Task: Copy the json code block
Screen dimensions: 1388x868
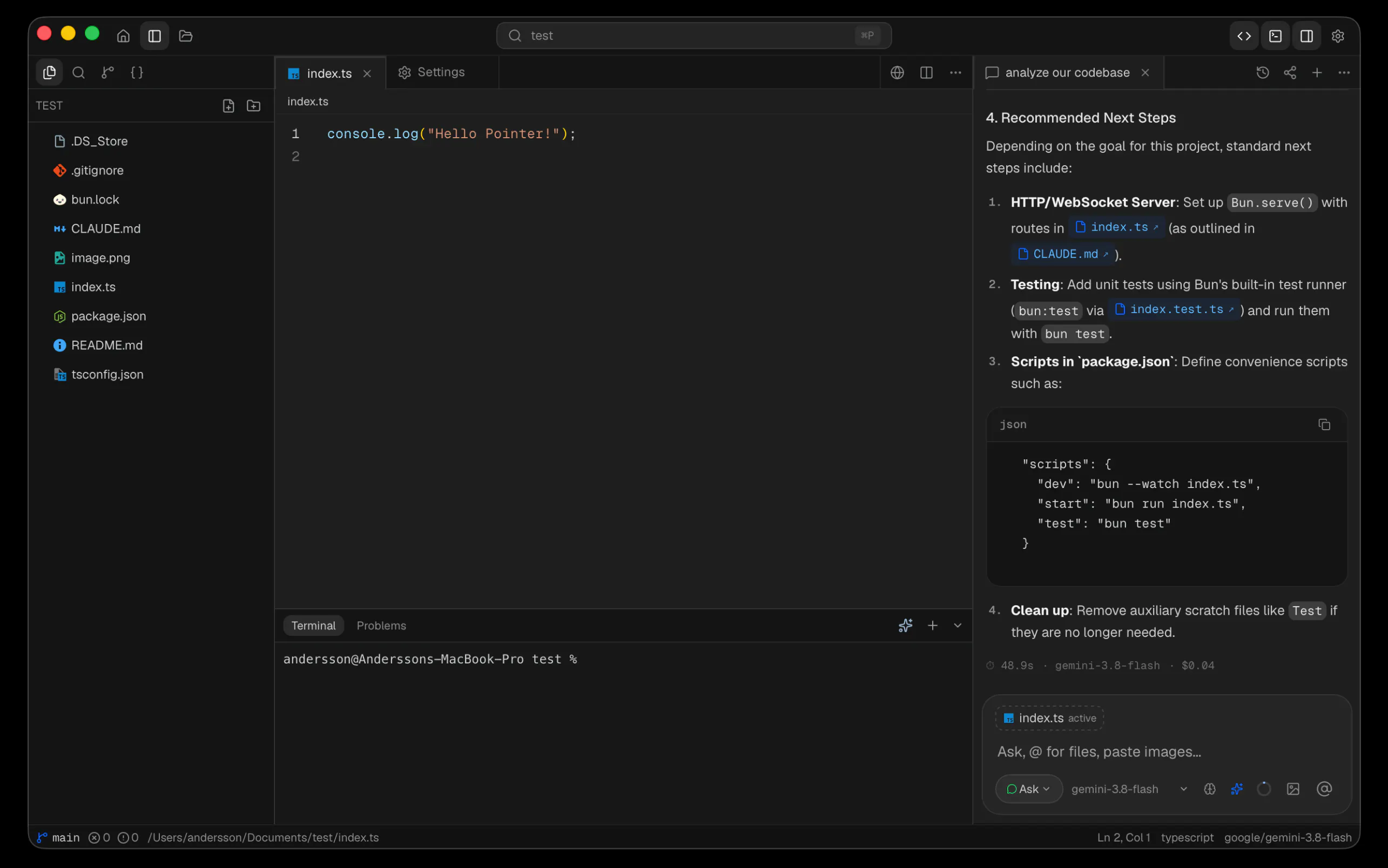Action: [x=1324, y=425]
